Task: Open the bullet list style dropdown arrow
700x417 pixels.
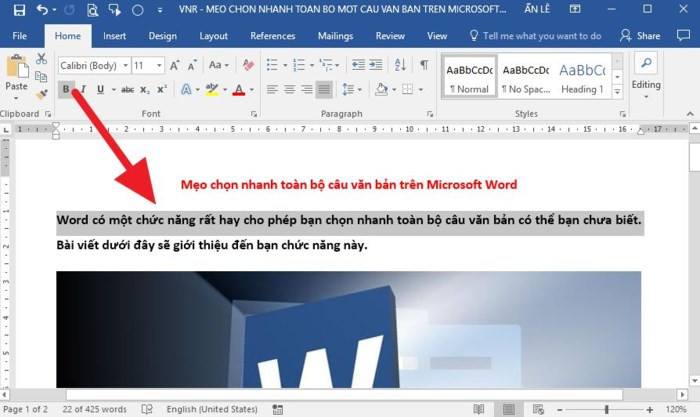Action: click(x=285, y=66)
